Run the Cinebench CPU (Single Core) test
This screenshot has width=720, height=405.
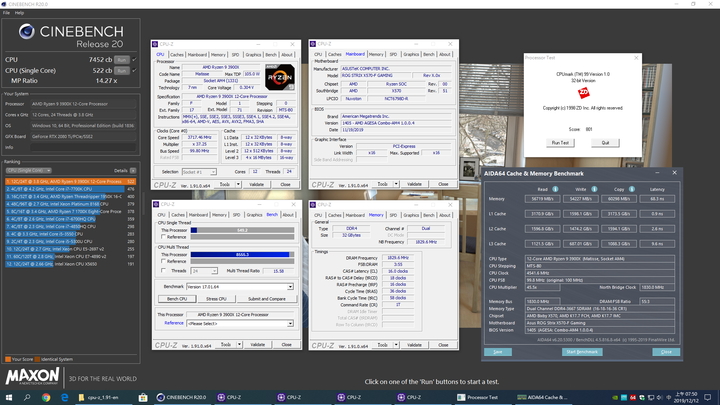pos(122,71)
